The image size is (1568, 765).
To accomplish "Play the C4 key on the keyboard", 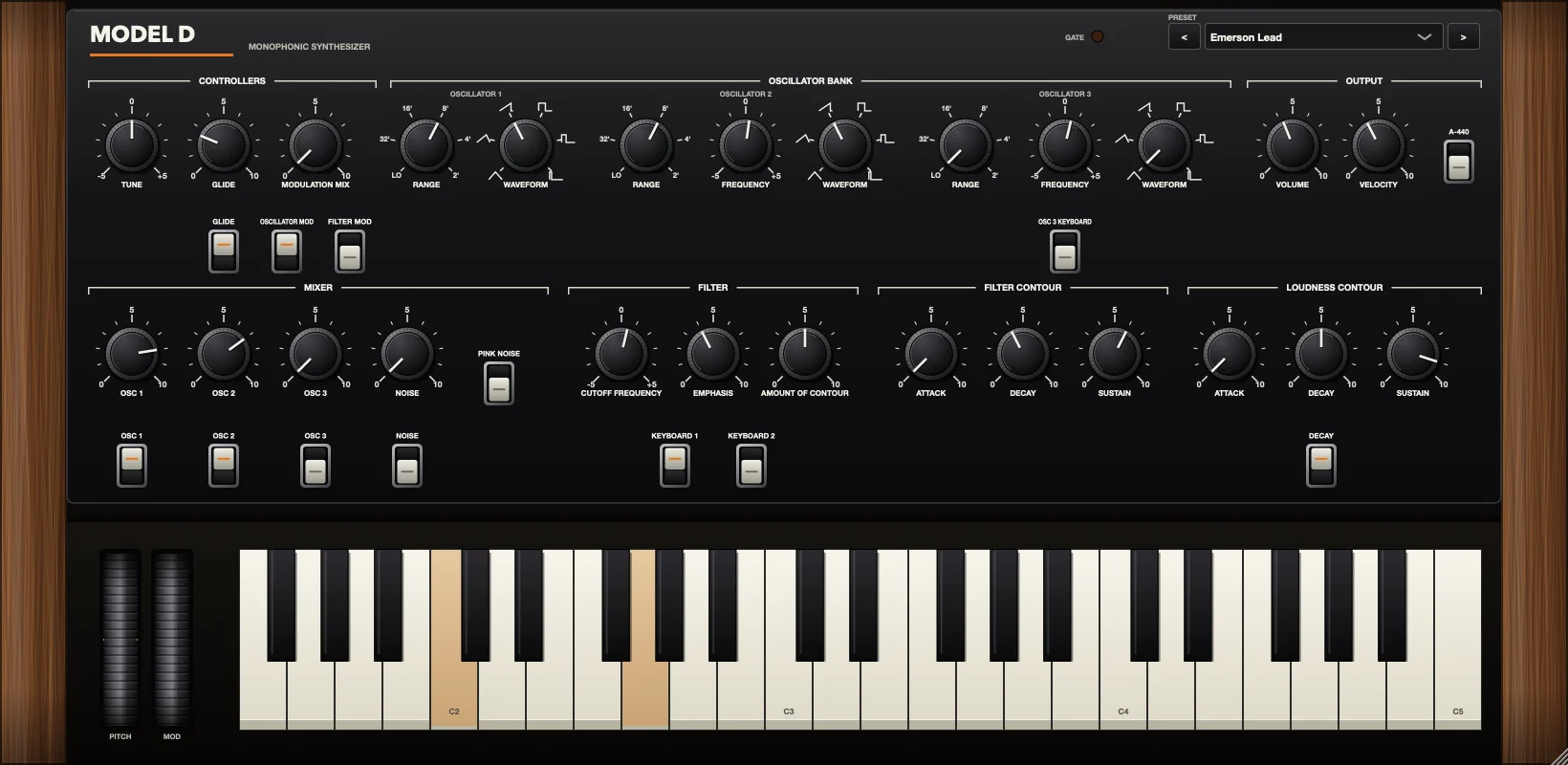I will coord(1123,693).
